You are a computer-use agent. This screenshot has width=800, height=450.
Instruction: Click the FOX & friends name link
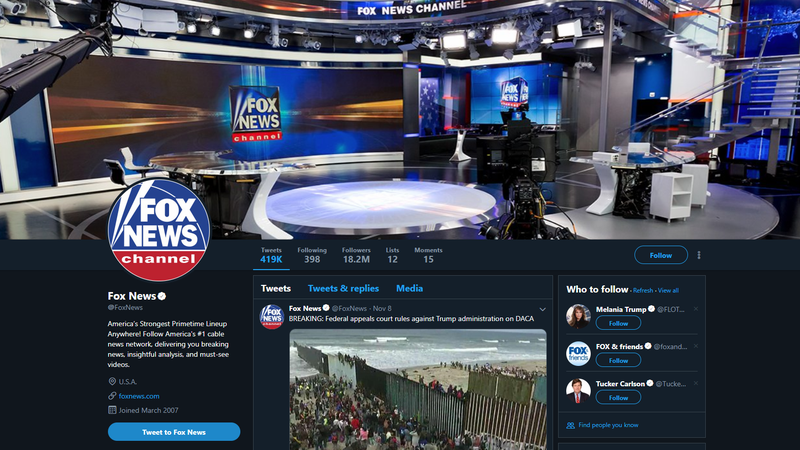point(619,346)
